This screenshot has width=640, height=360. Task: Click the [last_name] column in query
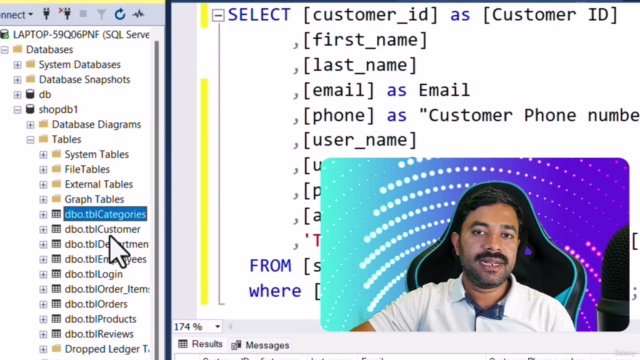pos(360,65)
